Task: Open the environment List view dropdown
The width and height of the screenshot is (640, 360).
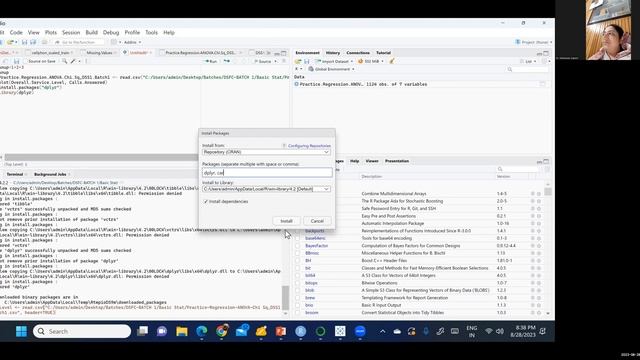Action: coord(529,61)
